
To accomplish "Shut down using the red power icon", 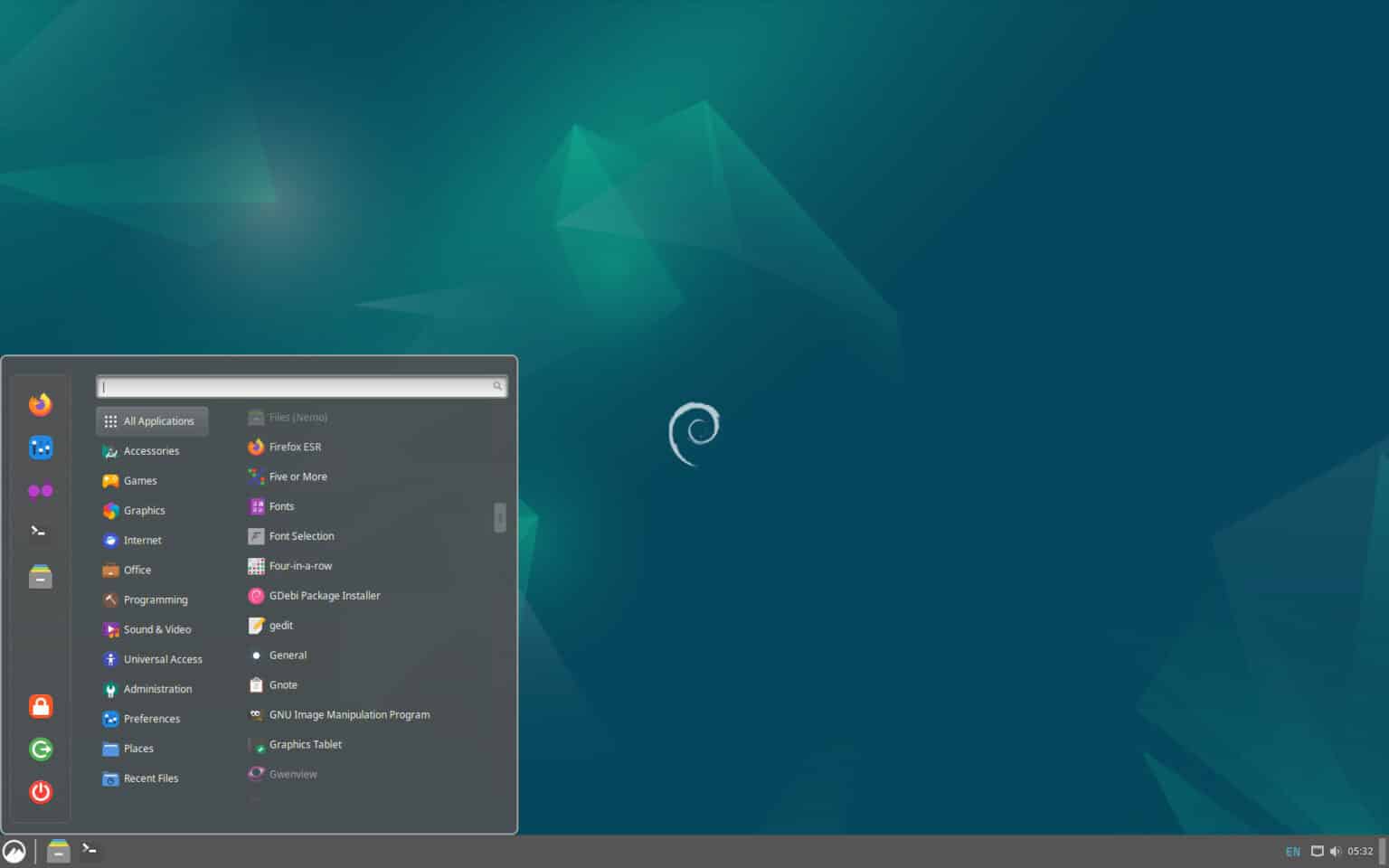I will [40, 792].
